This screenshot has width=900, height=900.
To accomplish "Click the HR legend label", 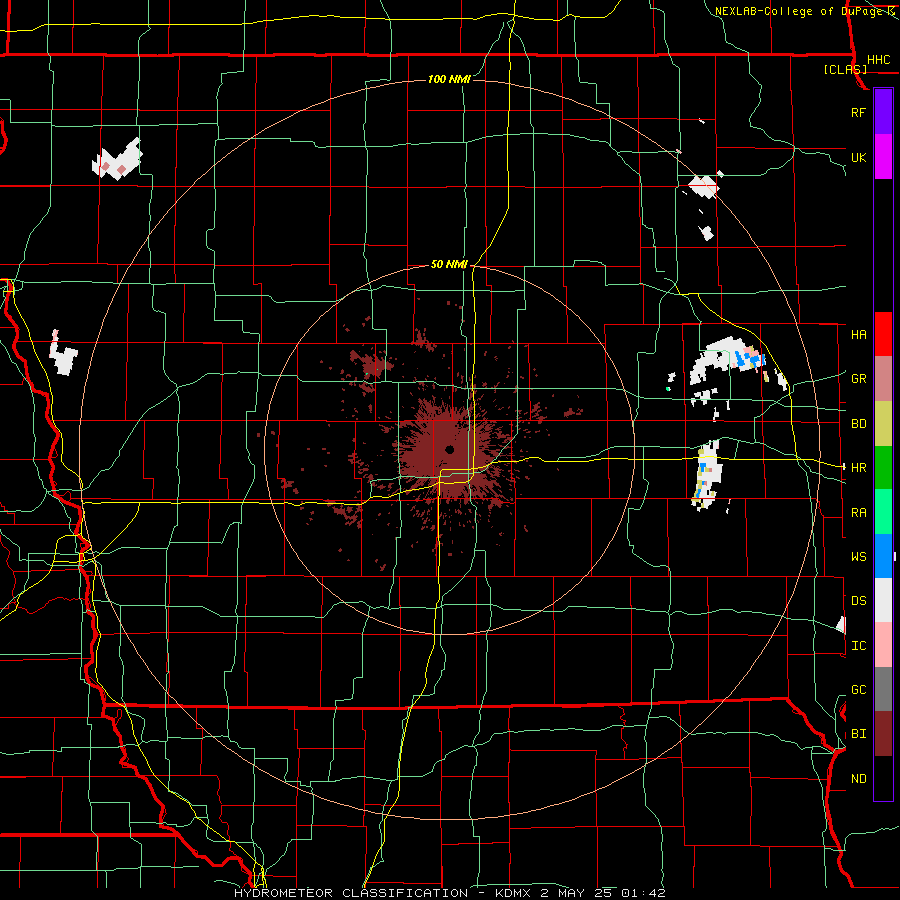I will [859, 468].
